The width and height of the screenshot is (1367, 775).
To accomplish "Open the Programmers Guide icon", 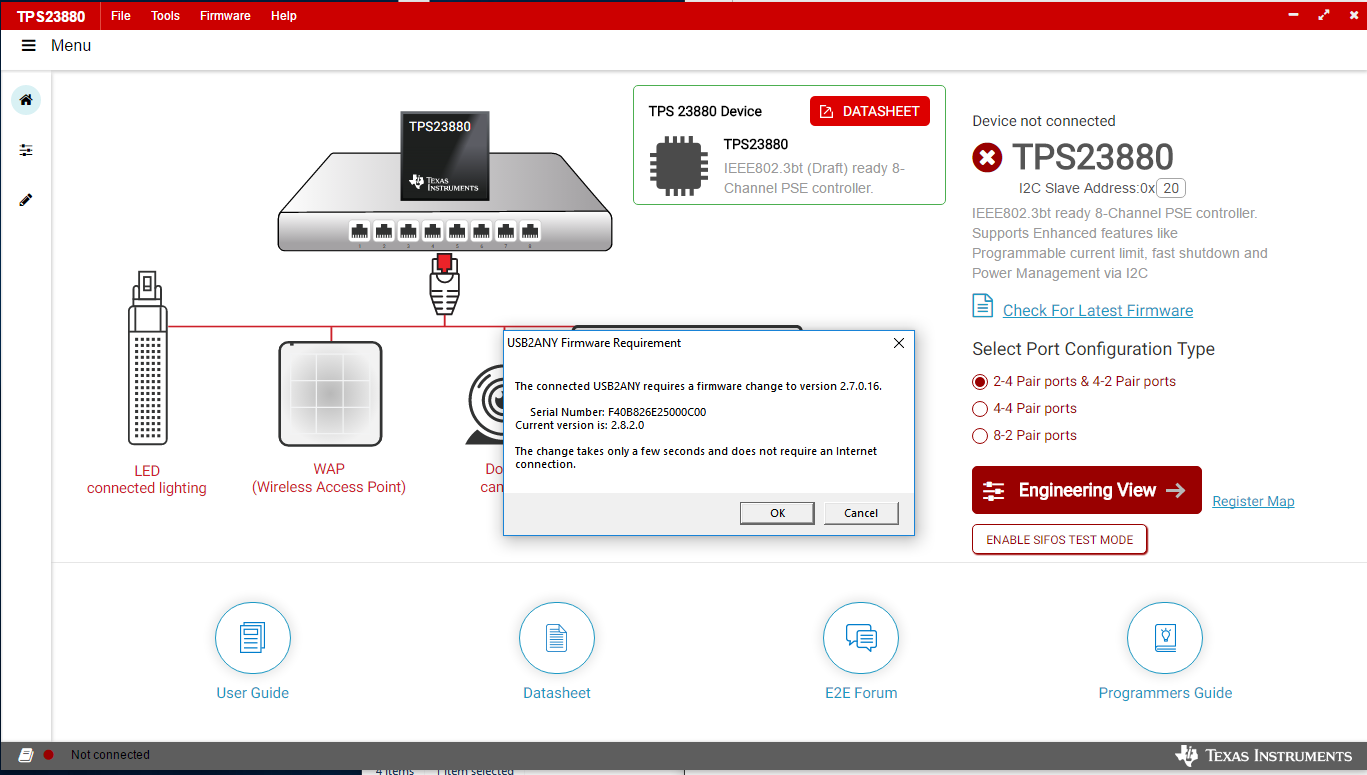I will pyautogui.click(x=1165, y=639).
